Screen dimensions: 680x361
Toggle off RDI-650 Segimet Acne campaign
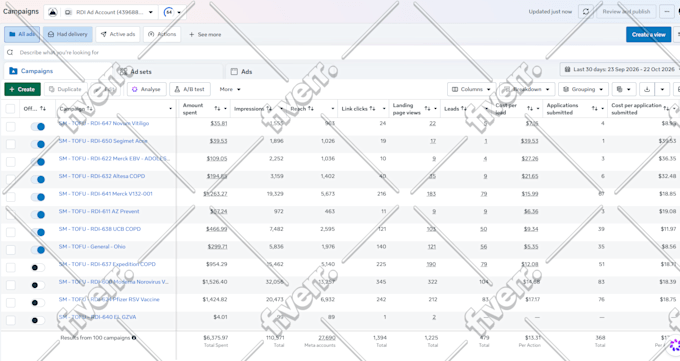pos(38,144)
